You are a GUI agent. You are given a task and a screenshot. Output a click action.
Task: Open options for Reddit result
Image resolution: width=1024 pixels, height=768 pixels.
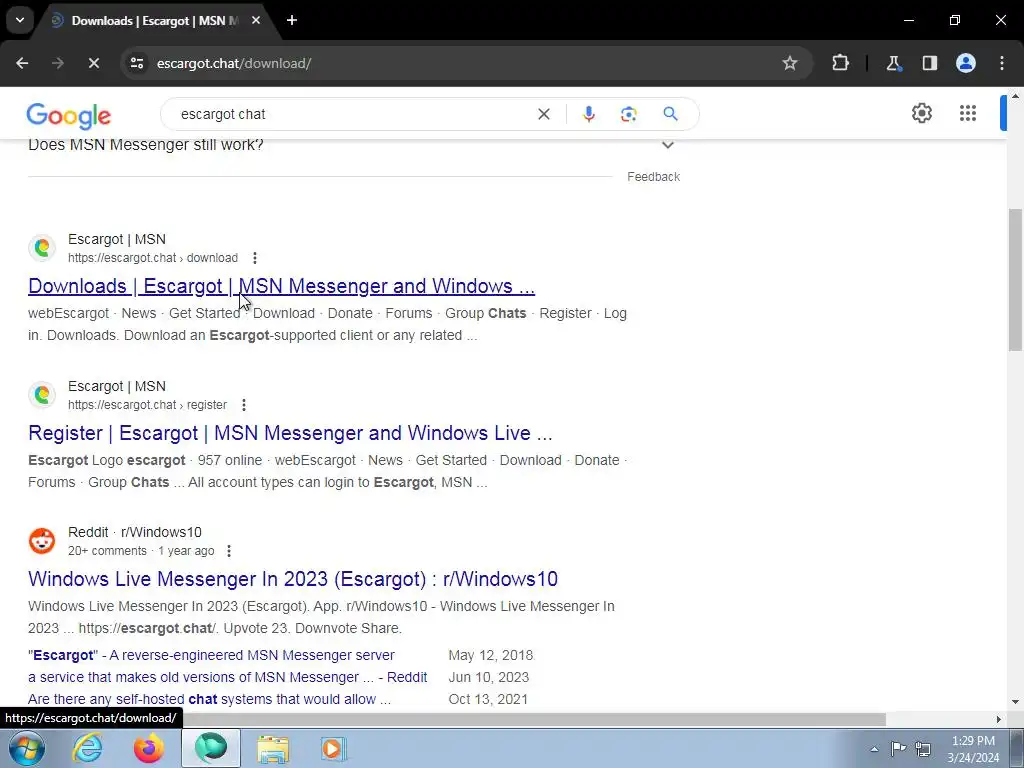[x=229, y=551]
